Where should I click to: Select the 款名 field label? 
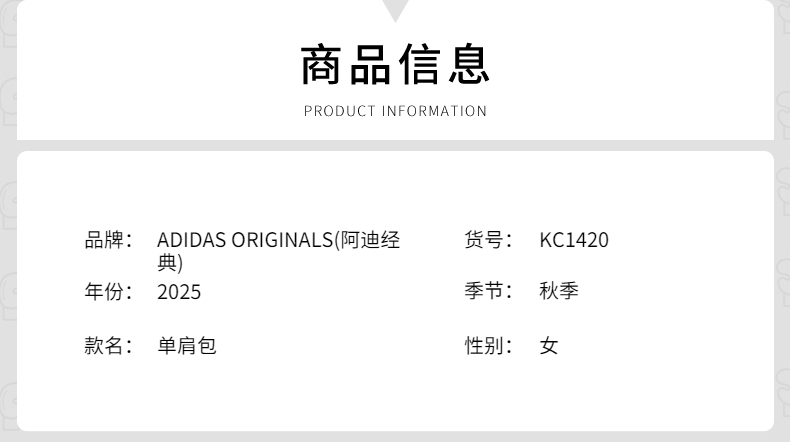pos(108,346)
